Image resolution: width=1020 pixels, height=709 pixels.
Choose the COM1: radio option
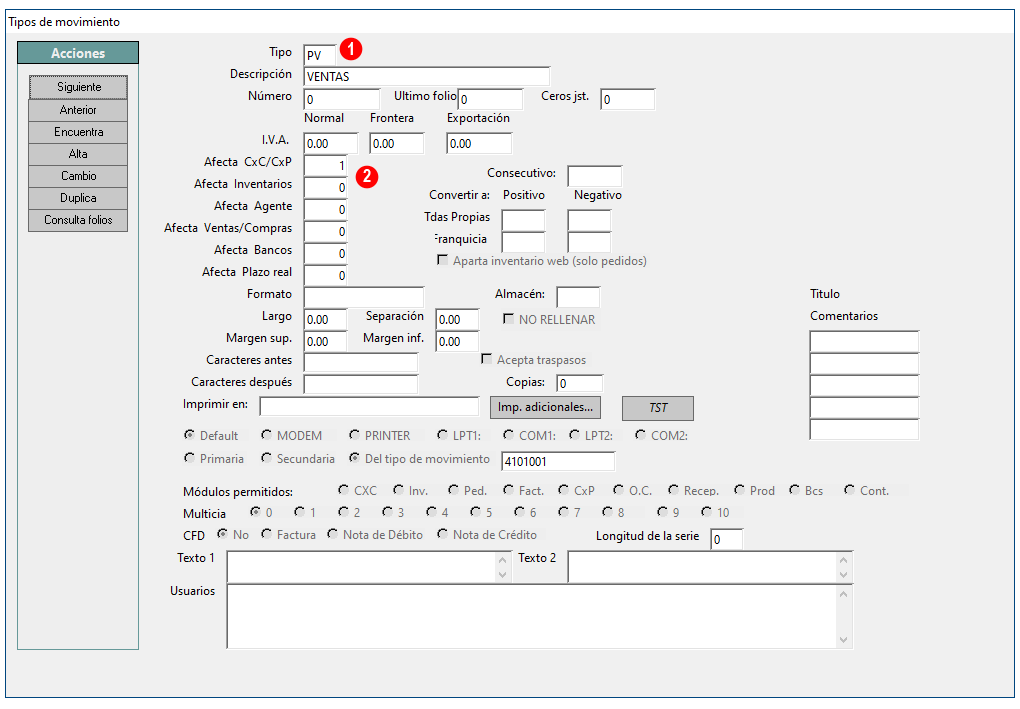coord(508,435)
